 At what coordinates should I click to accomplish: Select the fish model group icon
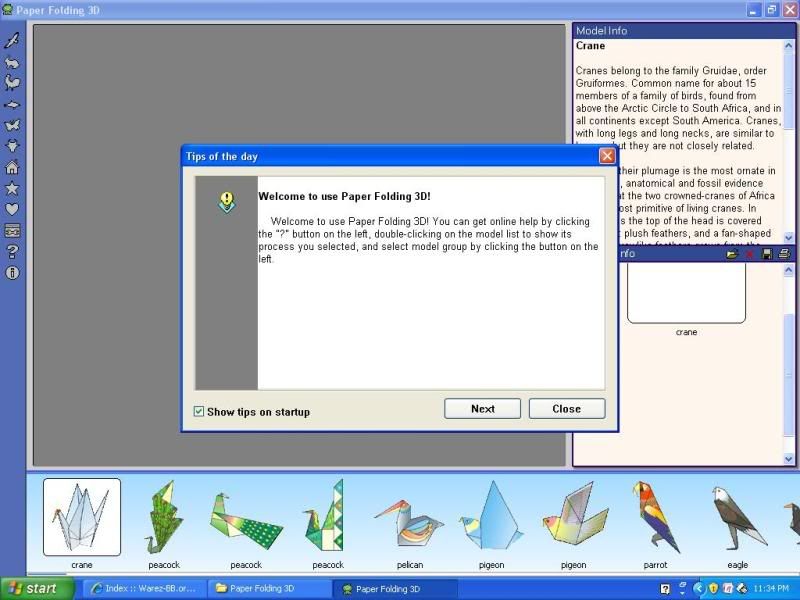pos(12,105)
